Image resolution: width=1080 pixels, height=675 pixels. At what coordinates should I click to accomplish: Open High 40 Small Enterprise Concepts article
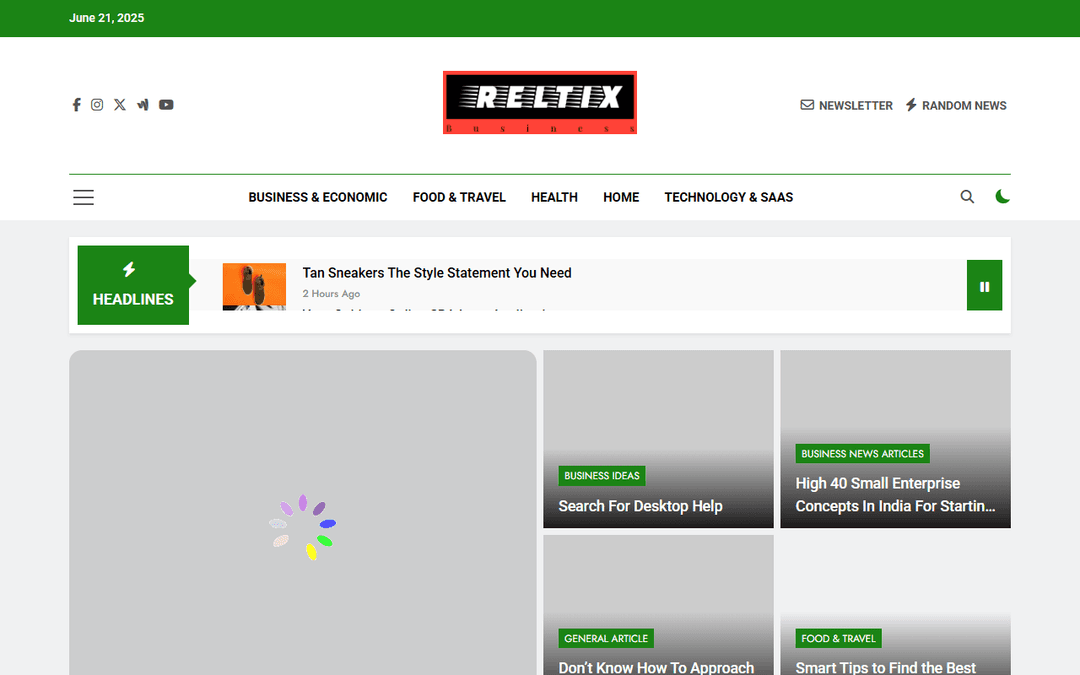pyautogui.click(x=895, y=495)
